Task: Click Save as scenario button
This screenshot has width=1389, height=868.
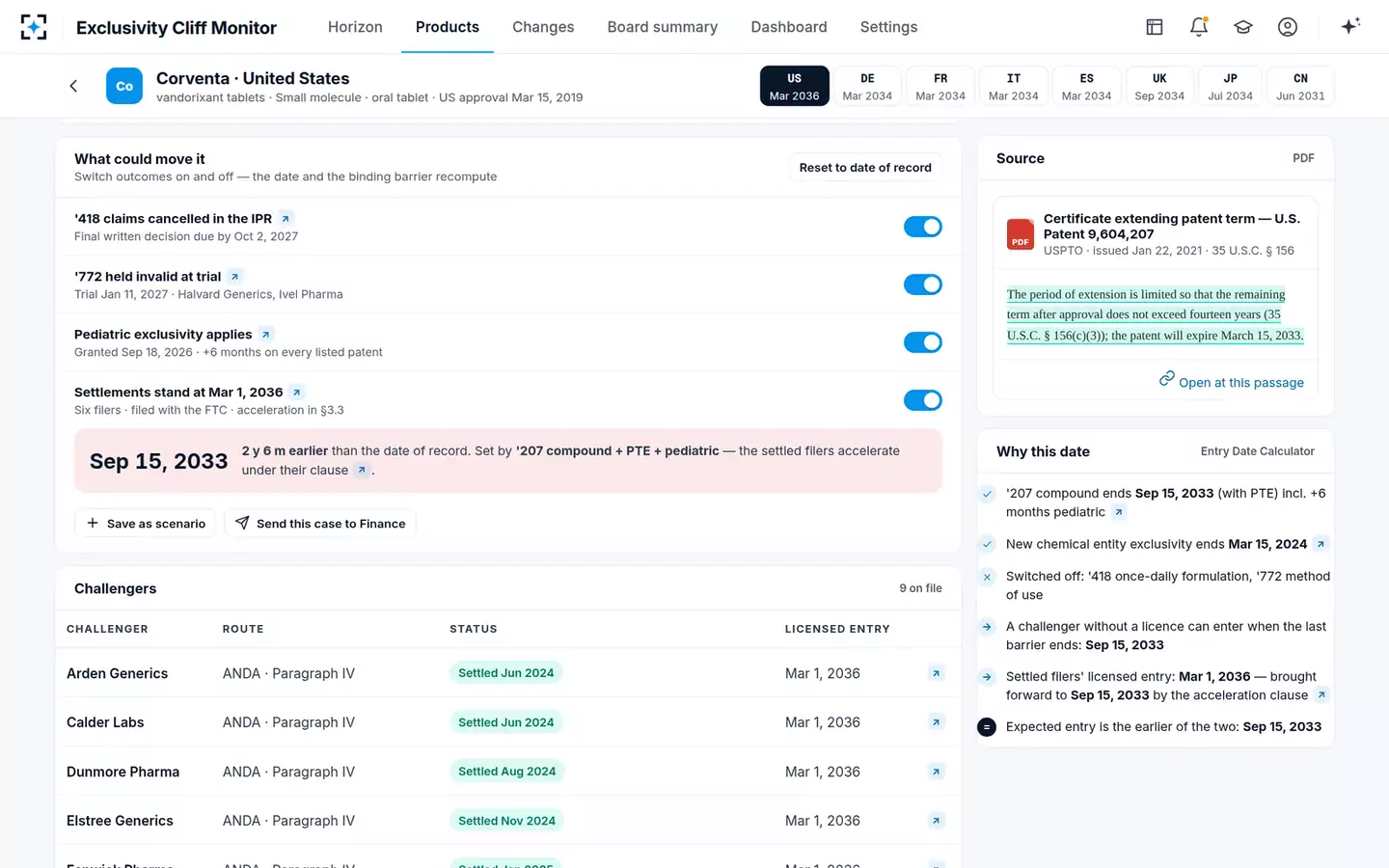Action: coord(147,524)
